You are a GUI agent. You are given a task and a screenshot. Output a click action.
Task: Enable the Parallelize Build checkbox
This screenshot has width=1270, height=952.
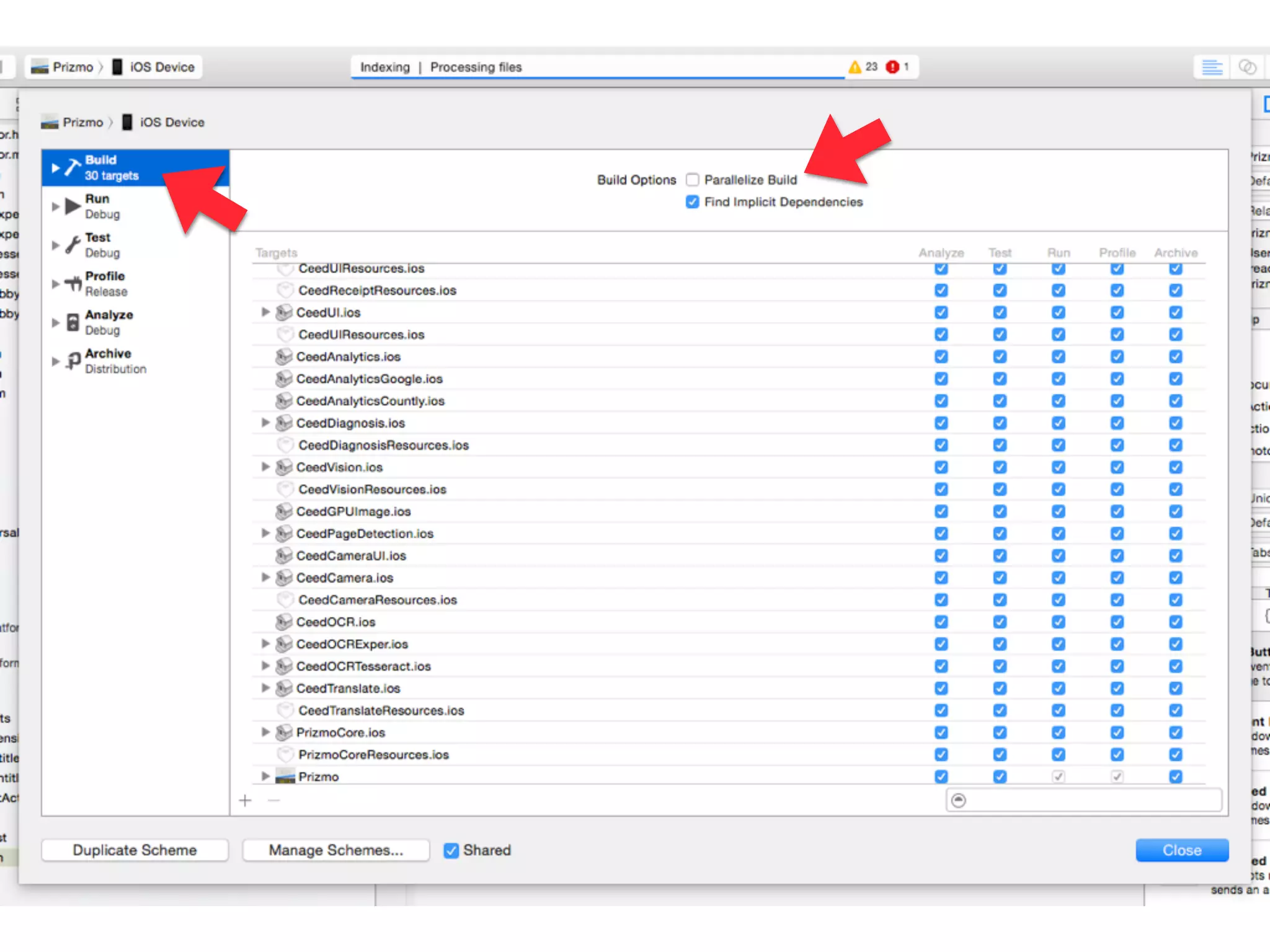[693, 180]
